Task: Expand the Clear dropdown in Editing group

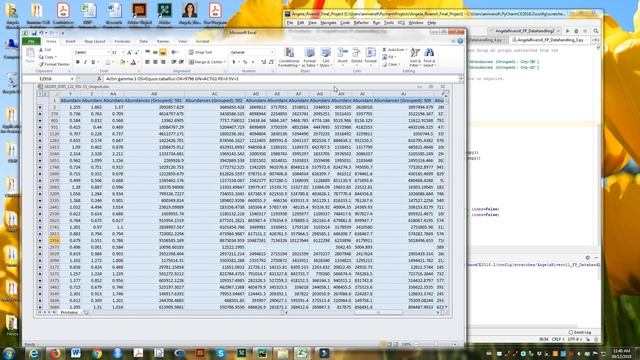Action: (x=399, y=64)
